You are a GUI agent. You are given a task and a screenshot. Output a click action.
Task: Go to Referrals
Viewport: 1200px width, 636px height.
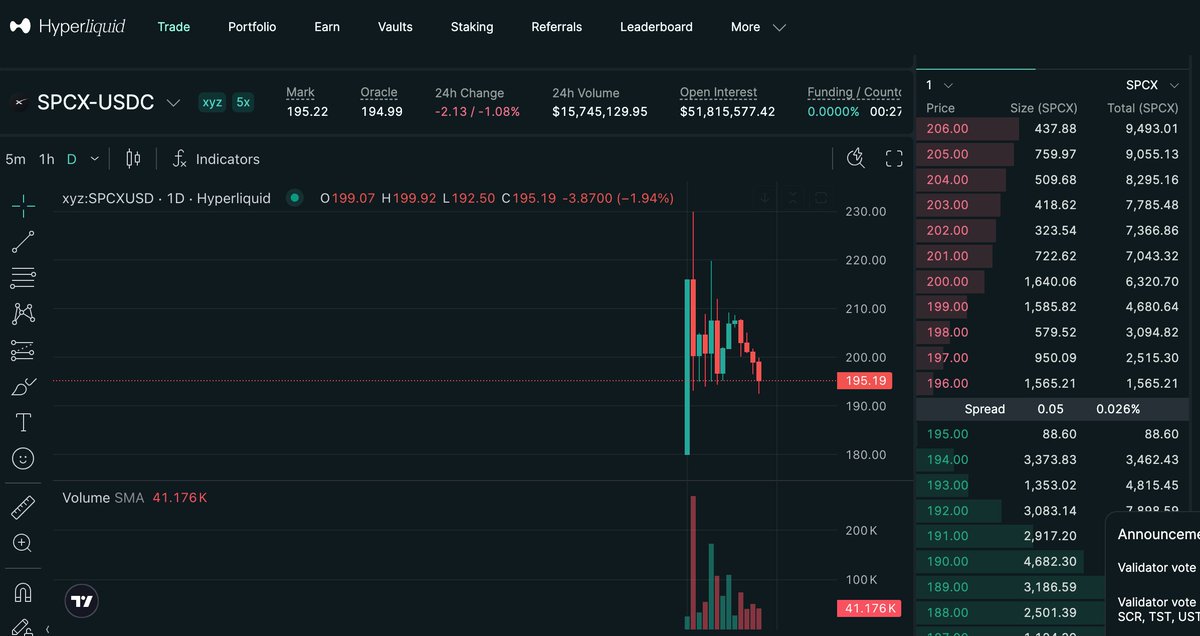(557, 27)
